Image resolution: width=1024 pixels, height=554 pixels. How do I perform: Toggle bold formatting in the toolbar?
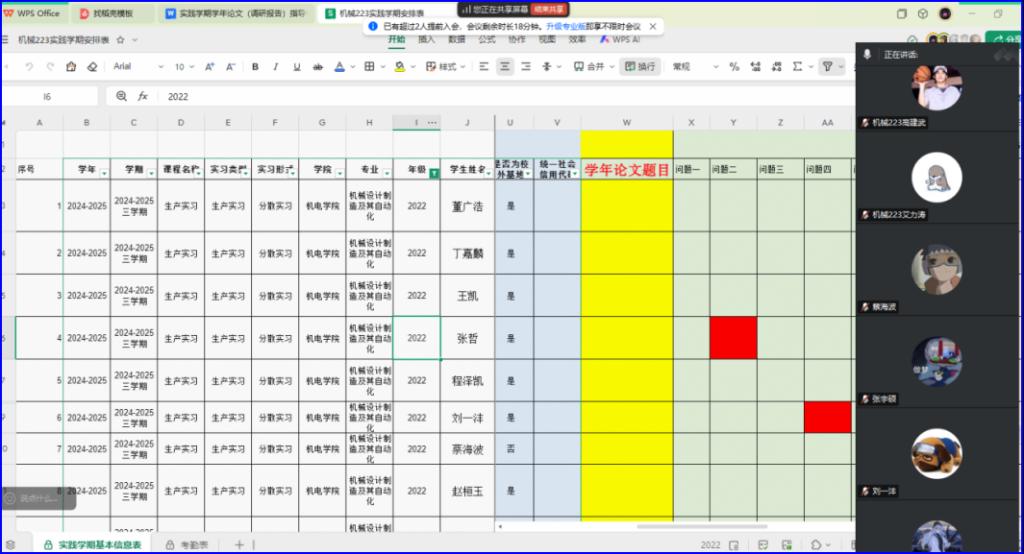tap(255, 67)
